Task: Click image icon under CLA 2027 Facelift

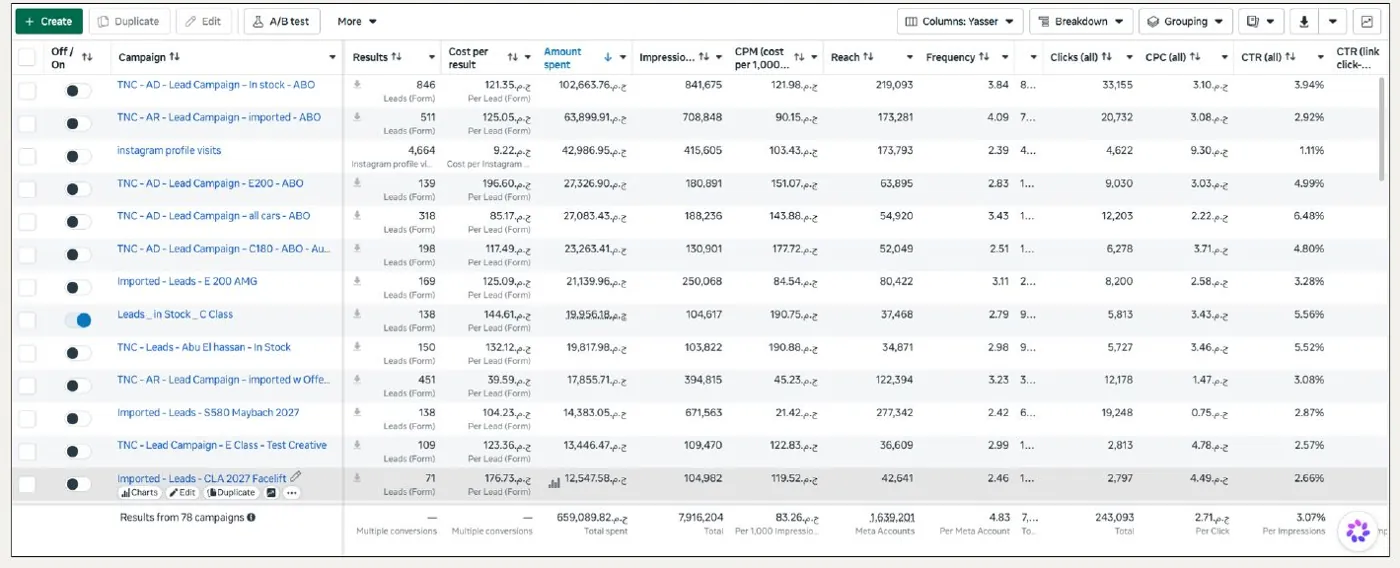Action: tap(271, 493)
